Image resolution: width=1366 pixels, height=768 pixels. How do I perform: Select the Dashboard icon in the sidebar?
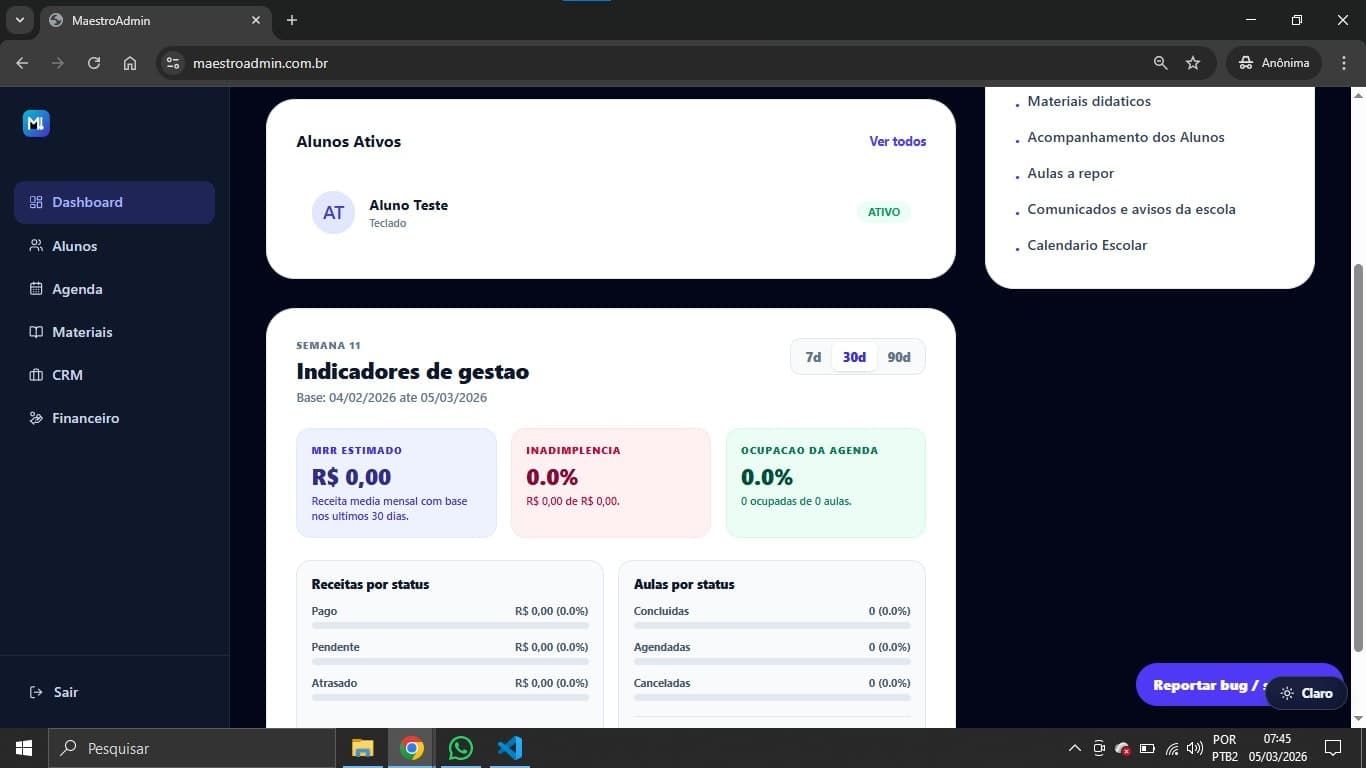[34, 201]
